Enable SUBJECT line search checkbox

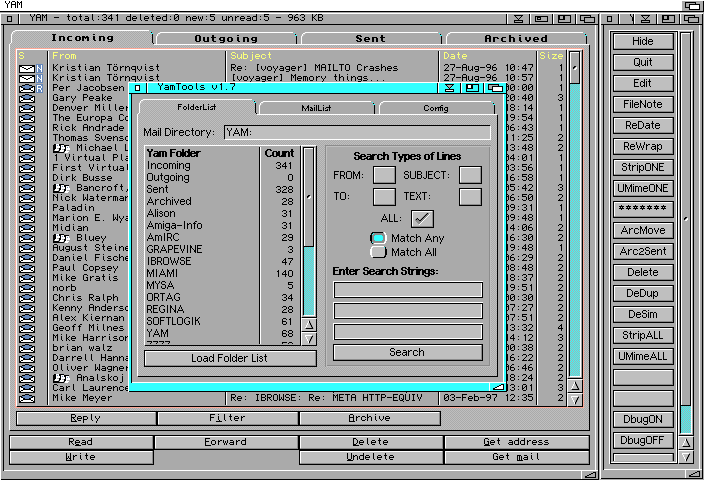[470, 175]
